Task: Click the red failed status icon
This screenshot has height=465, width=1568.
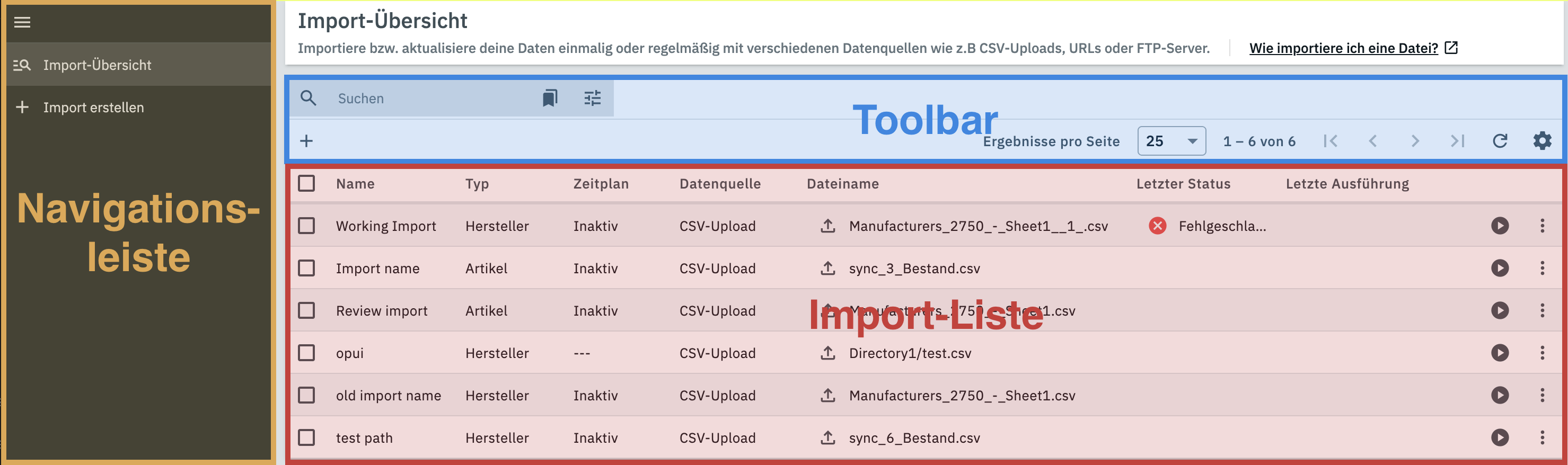Action: point(1157,226)
